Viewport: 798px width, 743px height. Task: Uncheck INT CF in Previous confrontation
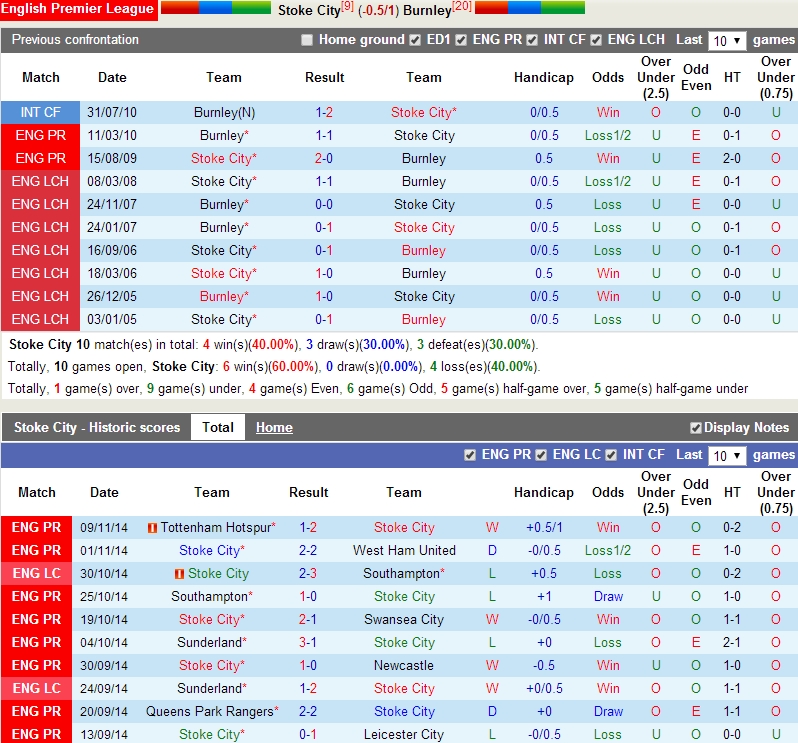coord(532,40)
